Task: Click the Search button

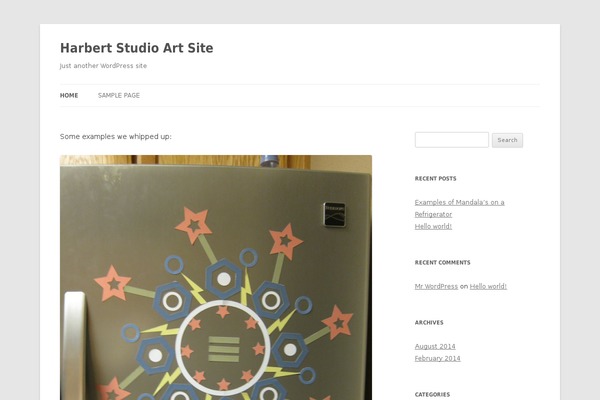Action: pyautogui.click(x=507, y=140)
